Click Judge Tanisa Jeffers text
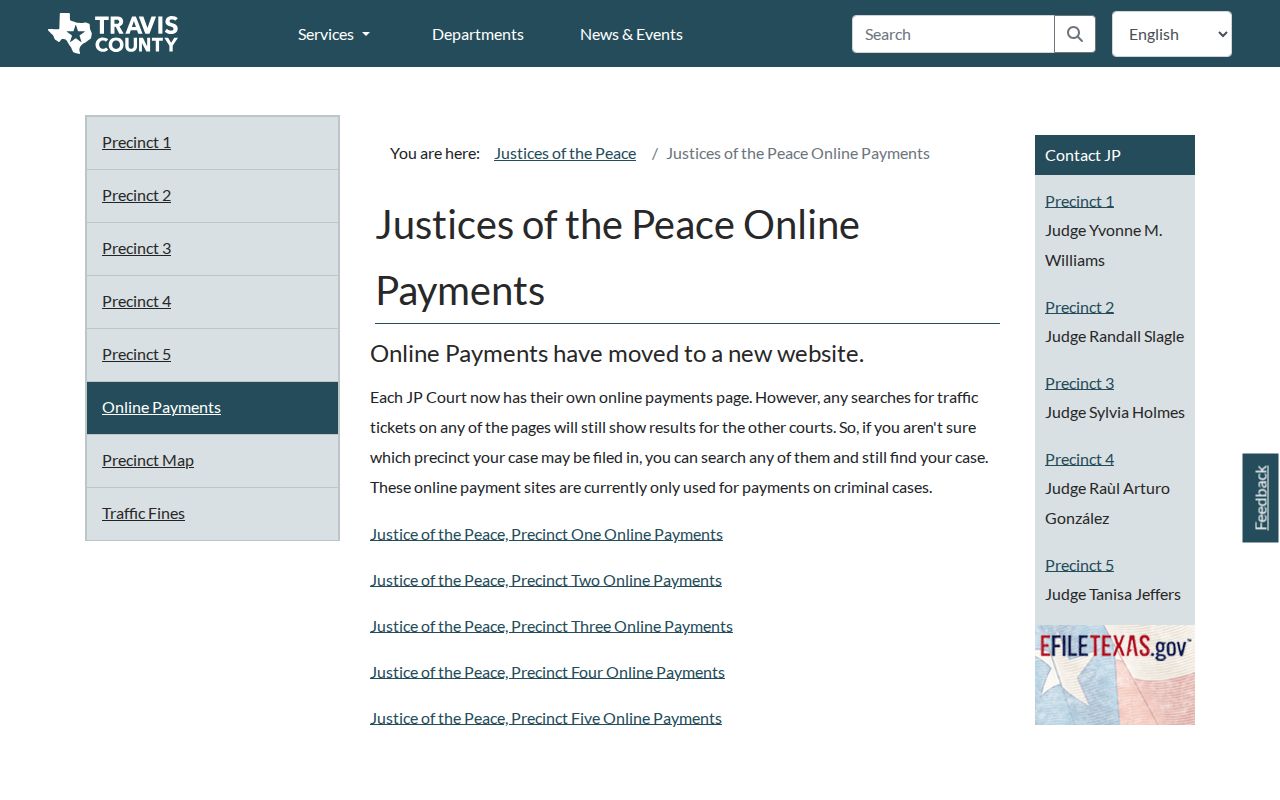The height and width of the screenshot is (800, 1280). 1113,594
